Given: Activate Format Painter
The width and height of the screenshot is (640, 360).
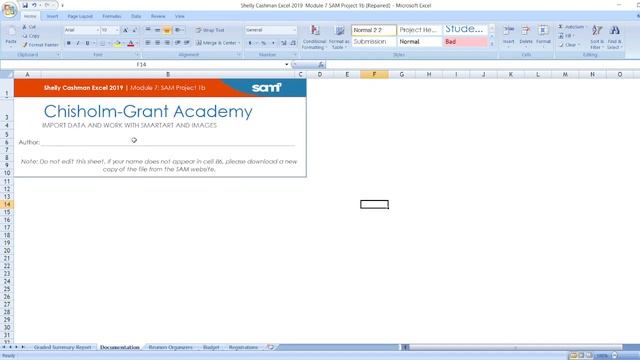Looking at the screenshot, I should coord(40,45).
